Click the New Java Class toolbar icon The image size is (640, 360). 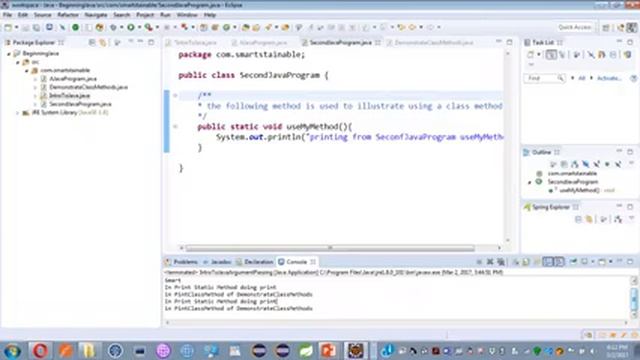tap(226, 27)
